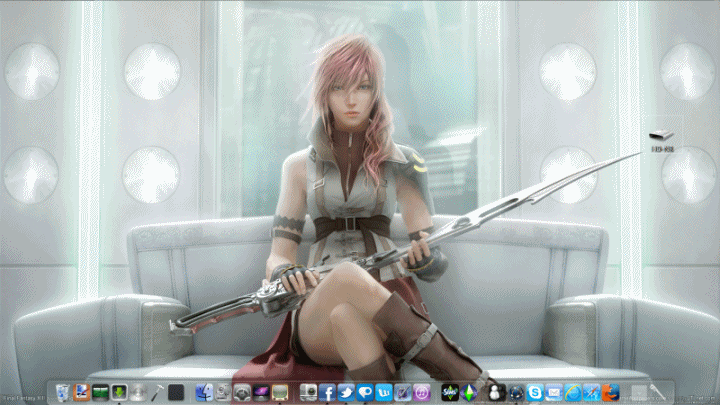This screenshot has width=720, height=405.
Task: Open the green panel icon in dock
Action: click(101, 393)
